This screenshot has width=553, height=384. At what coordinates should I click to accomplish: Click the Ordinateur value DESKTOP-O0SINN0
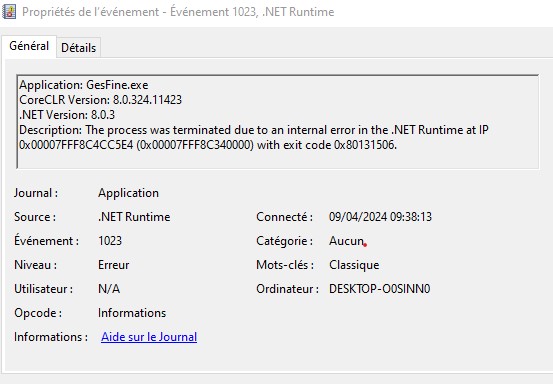tap(379, 289)
